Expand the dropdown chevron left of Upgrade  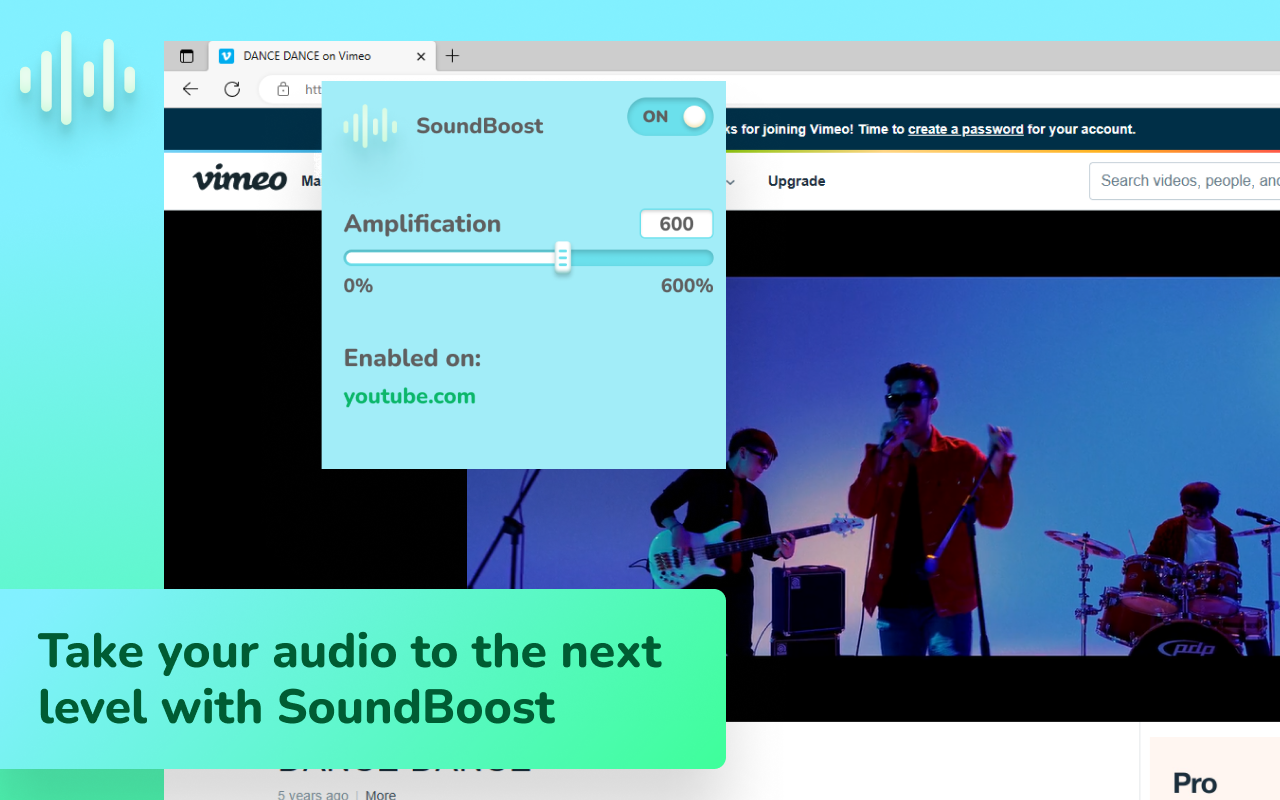731,182
